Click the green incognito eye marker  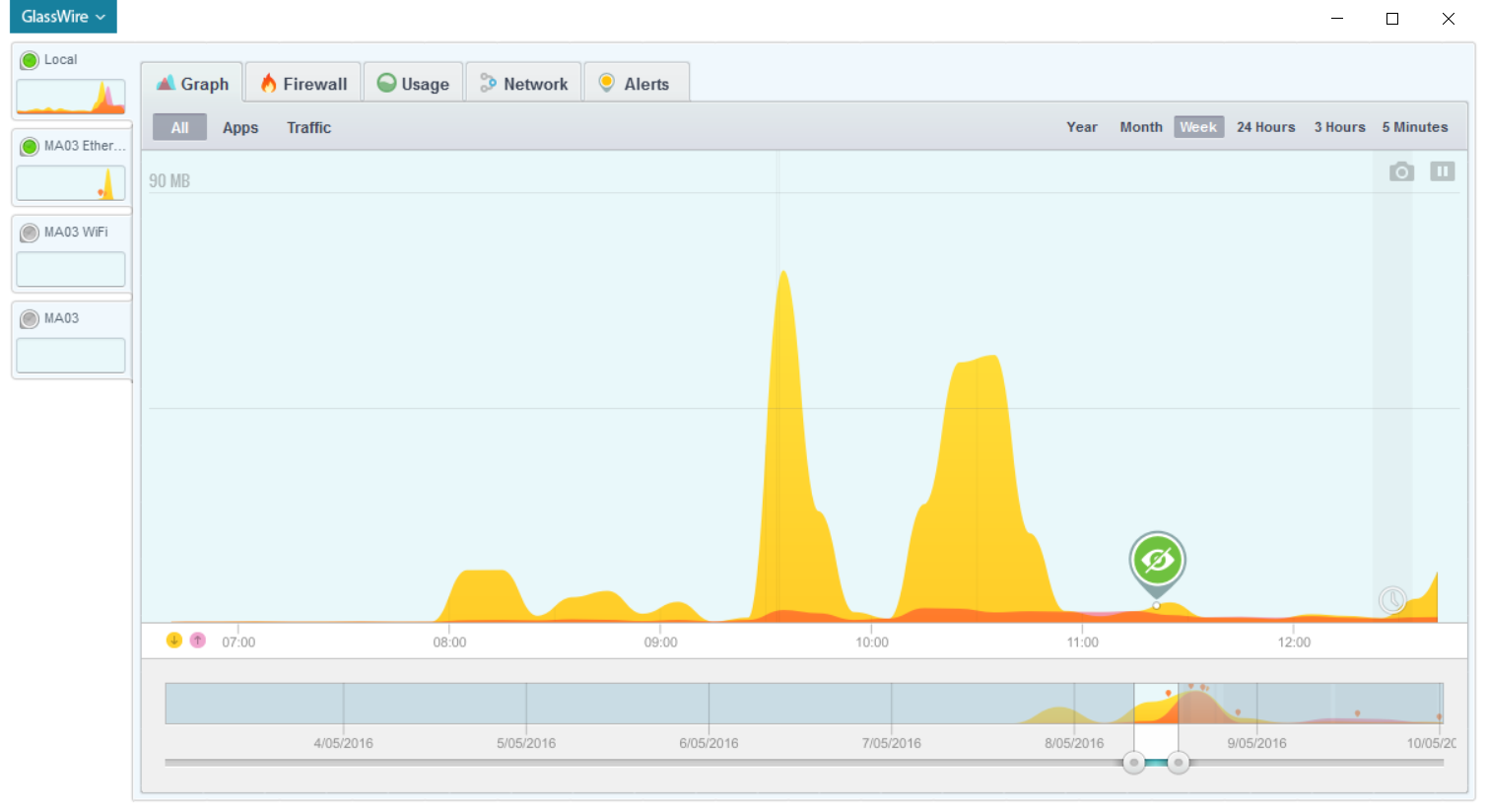(1157, 561)
